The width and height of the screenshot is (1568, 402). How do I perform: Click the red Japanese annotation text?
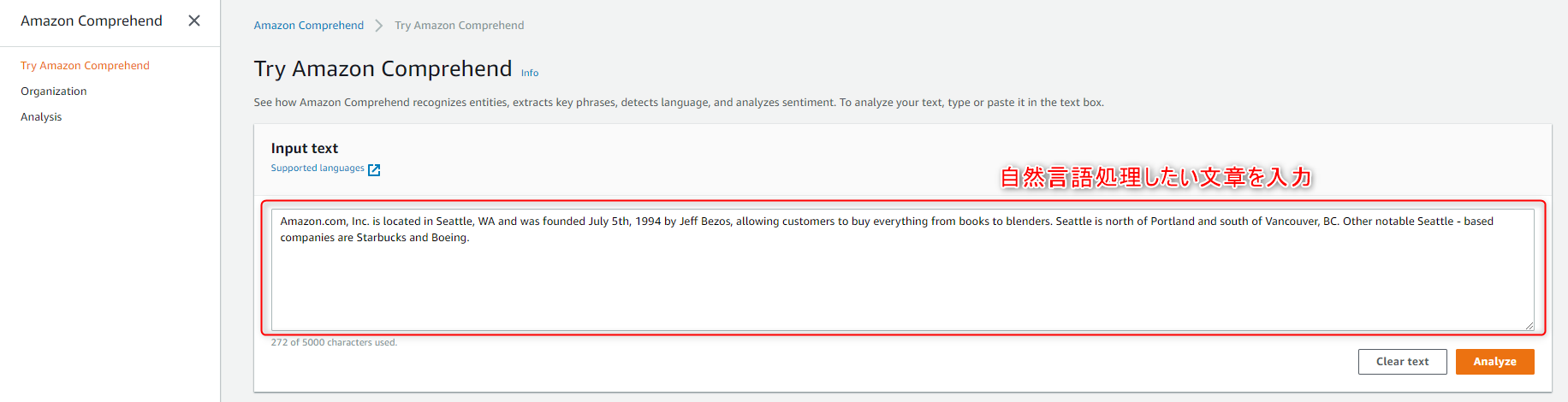[1155, 177]
